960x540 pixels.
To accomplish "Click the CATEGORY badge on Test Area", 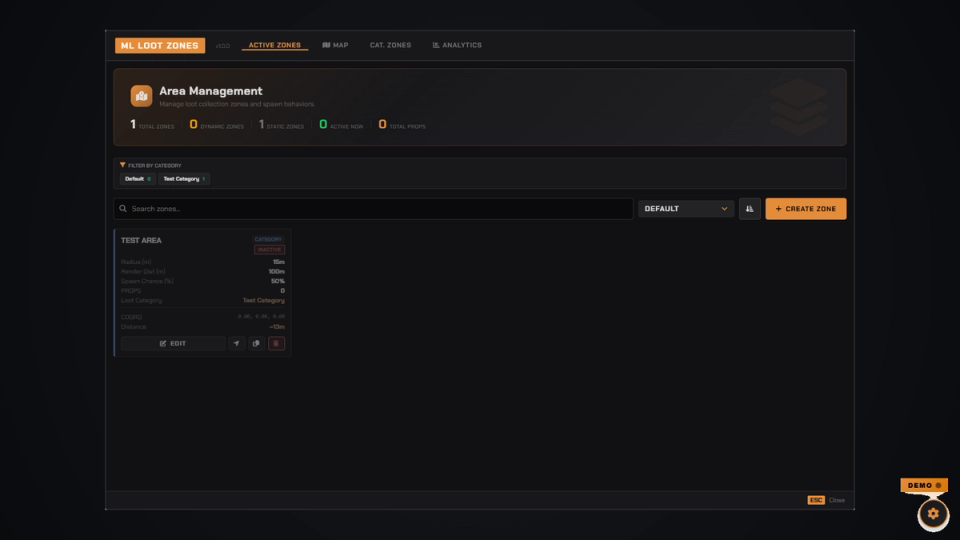I will pyautogui.click(x=268, y=239).
